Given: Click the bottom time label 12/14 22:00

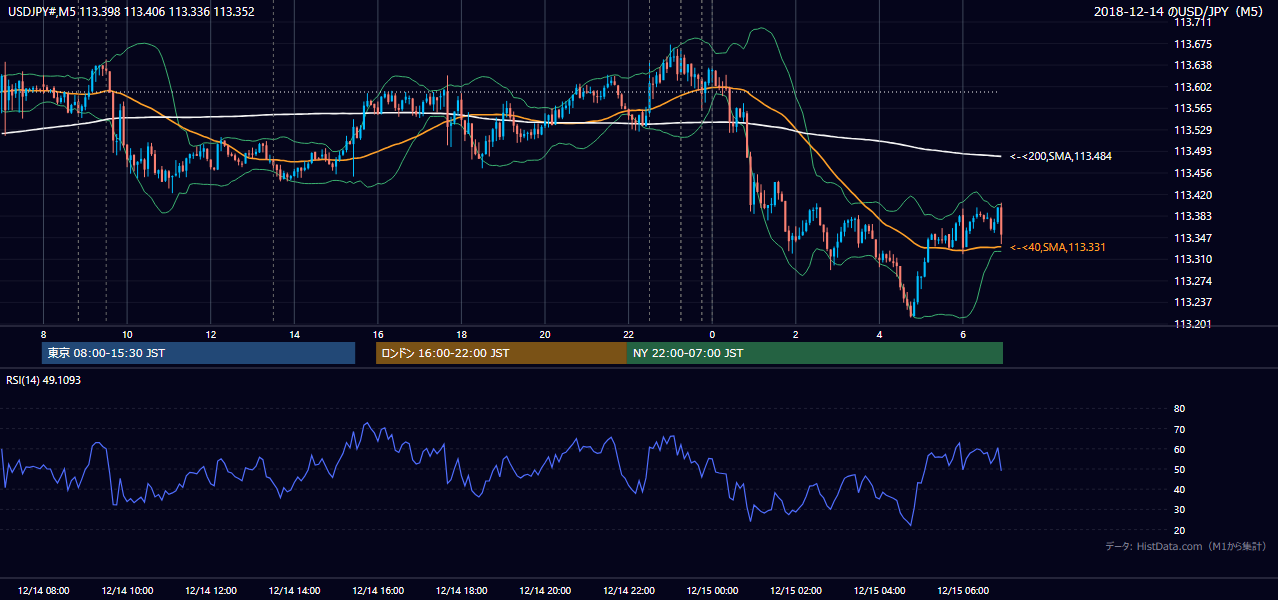Looking at the screenshot, I should click(629, 591).
